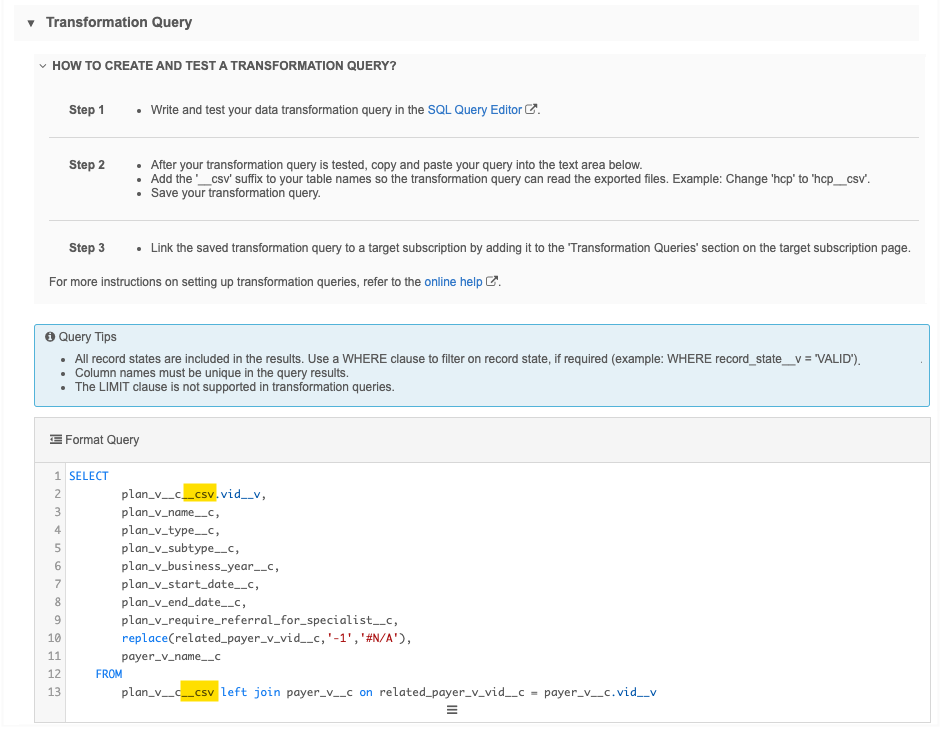Click the FROM keyword in the query
The width and height of the screenshot is (940, 729).
(109, 674)
